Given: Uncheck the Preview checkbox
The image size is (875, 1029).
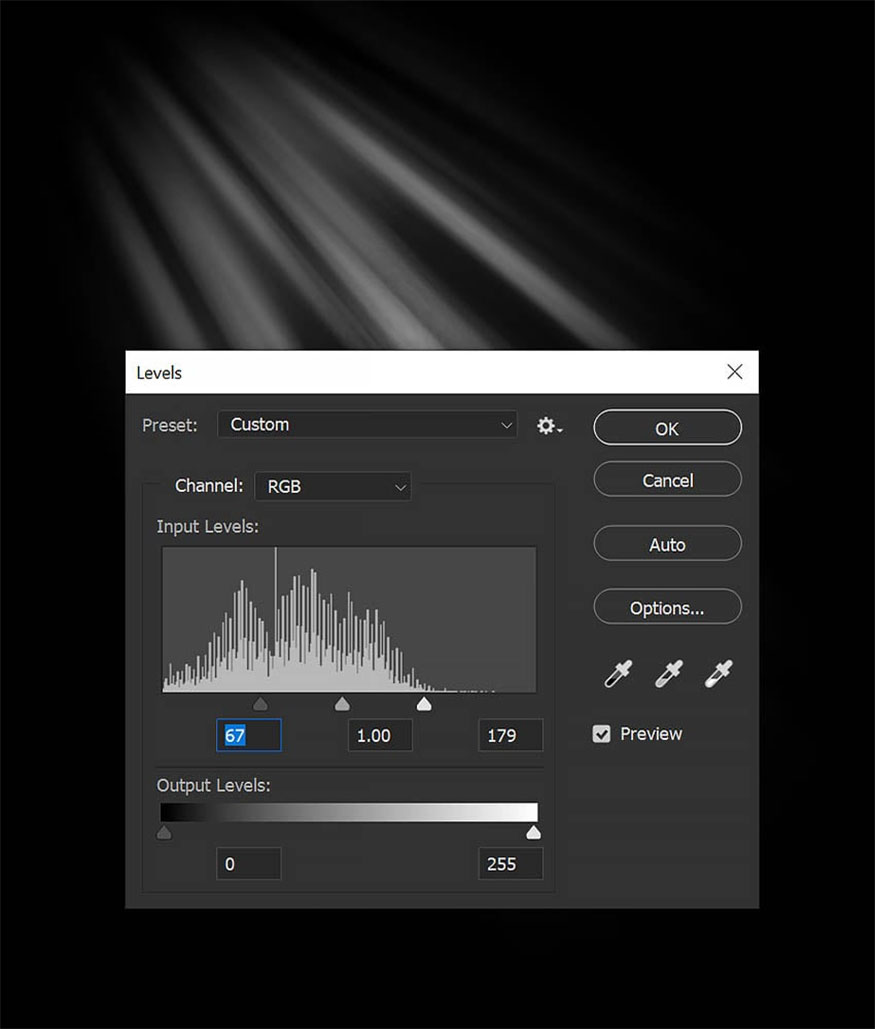Looking at the screenshot, I should coord(602,734).
